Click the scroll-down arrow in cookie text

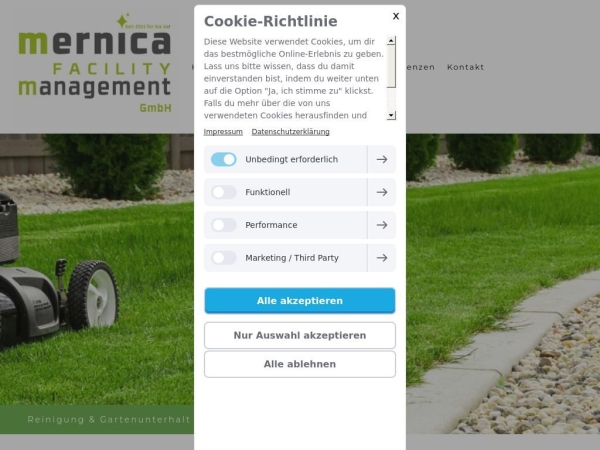[391, 115]
